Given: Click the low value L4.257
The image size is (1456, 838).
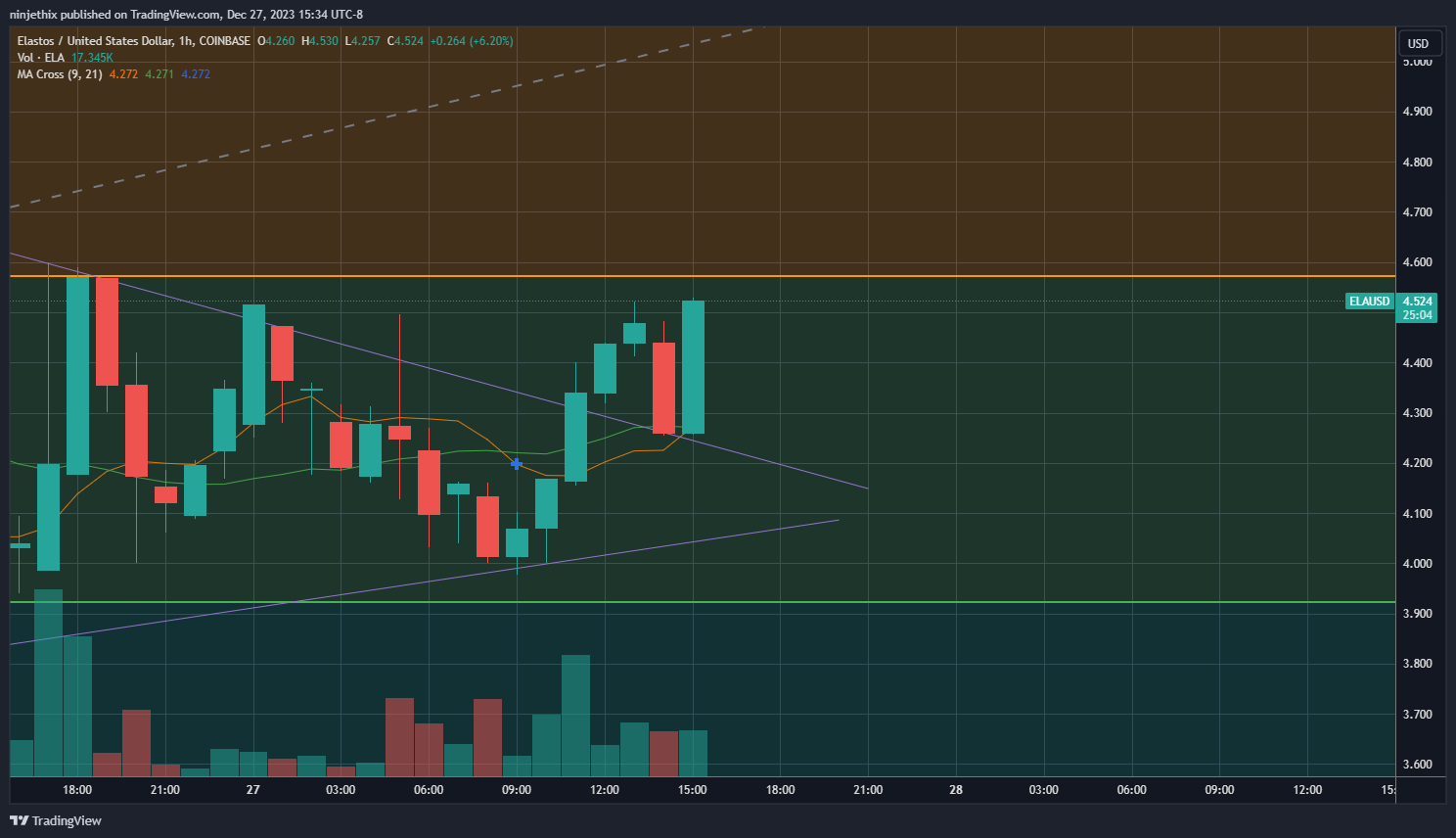Looking at the screenshot, I should (362, 41).
